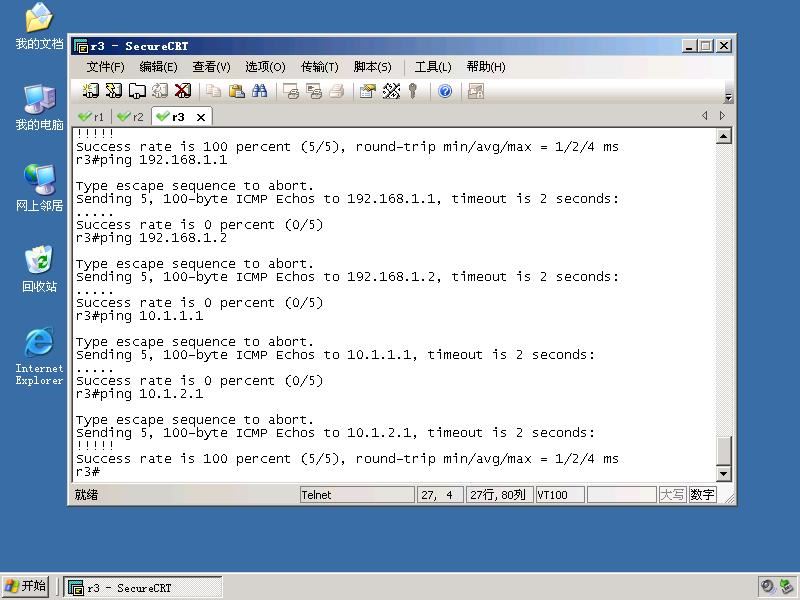Screen dimensions: 800x600
Task: Click the '27行, 80列' status field
Action: coord(499,494)
